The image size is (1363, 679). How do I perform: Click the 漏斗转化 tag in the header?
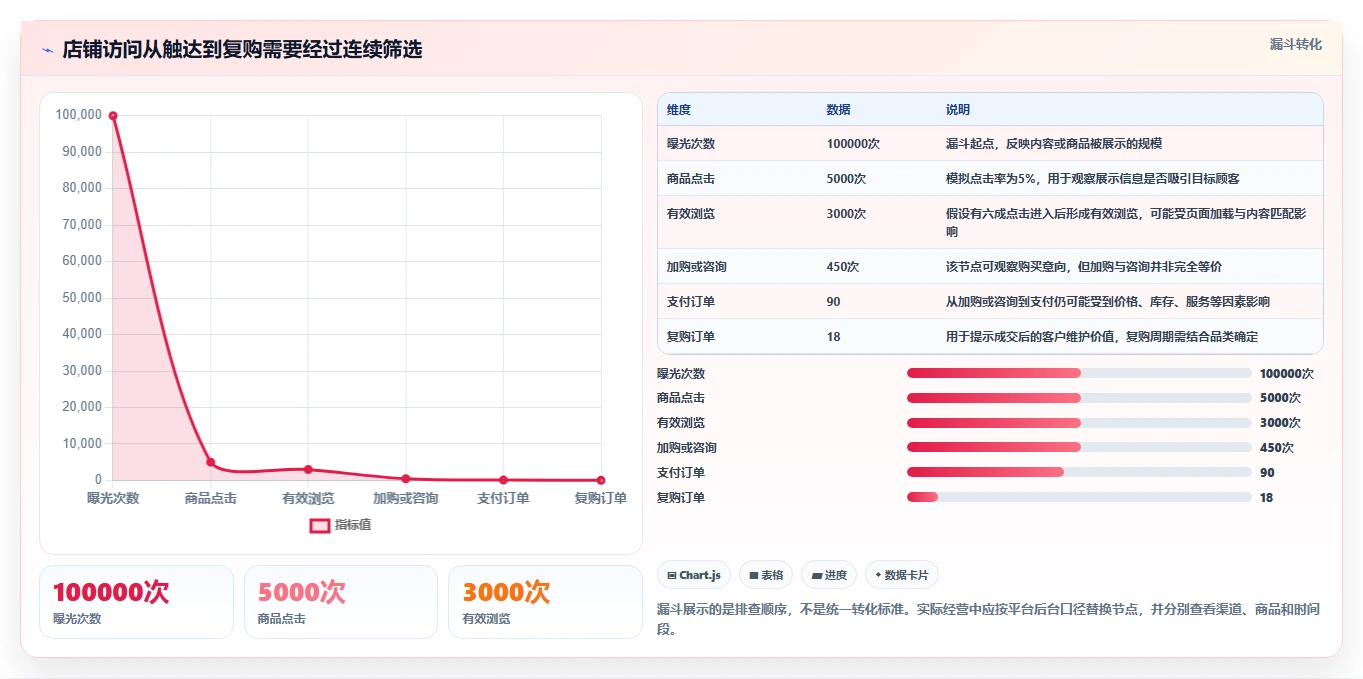coord(1295,44)
